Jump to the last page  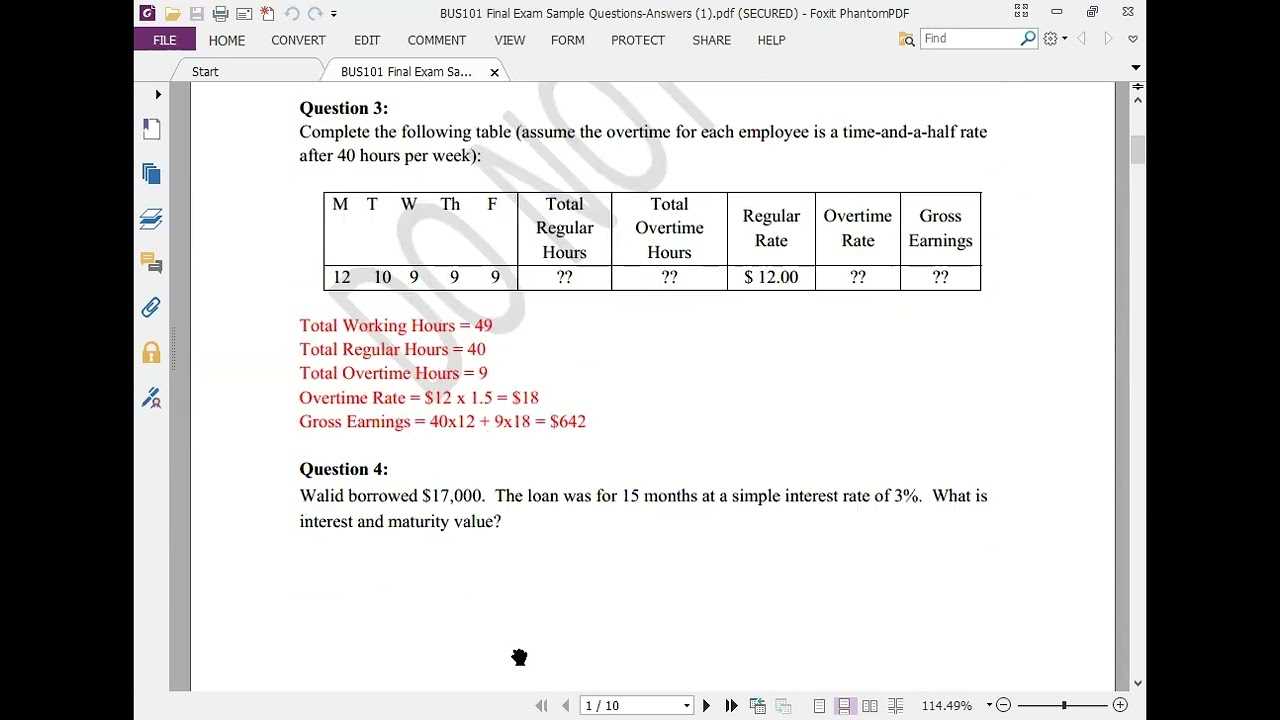(x=731, y=705)
